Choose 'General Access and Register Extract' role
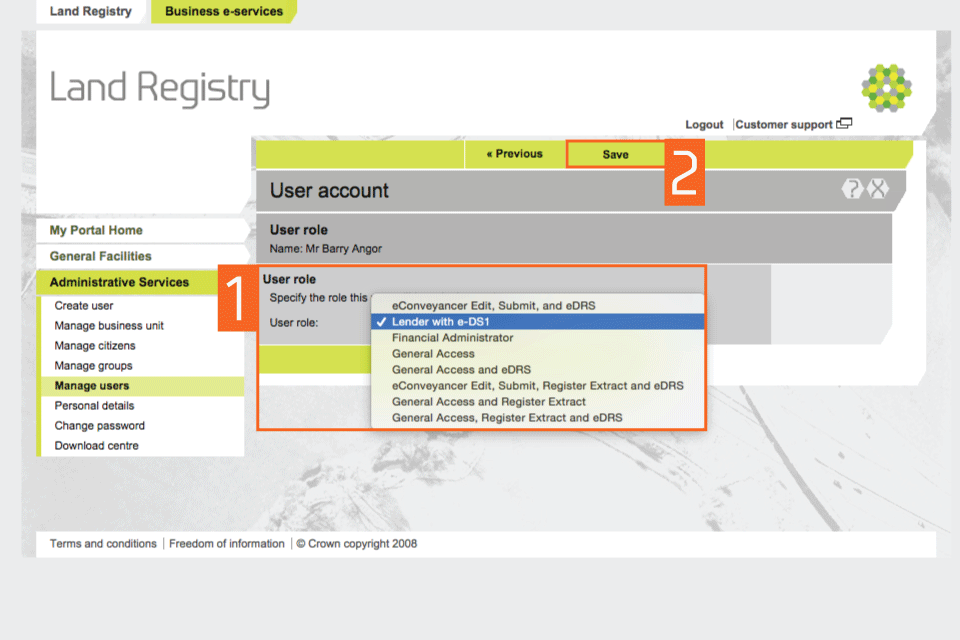 [488, 402]
